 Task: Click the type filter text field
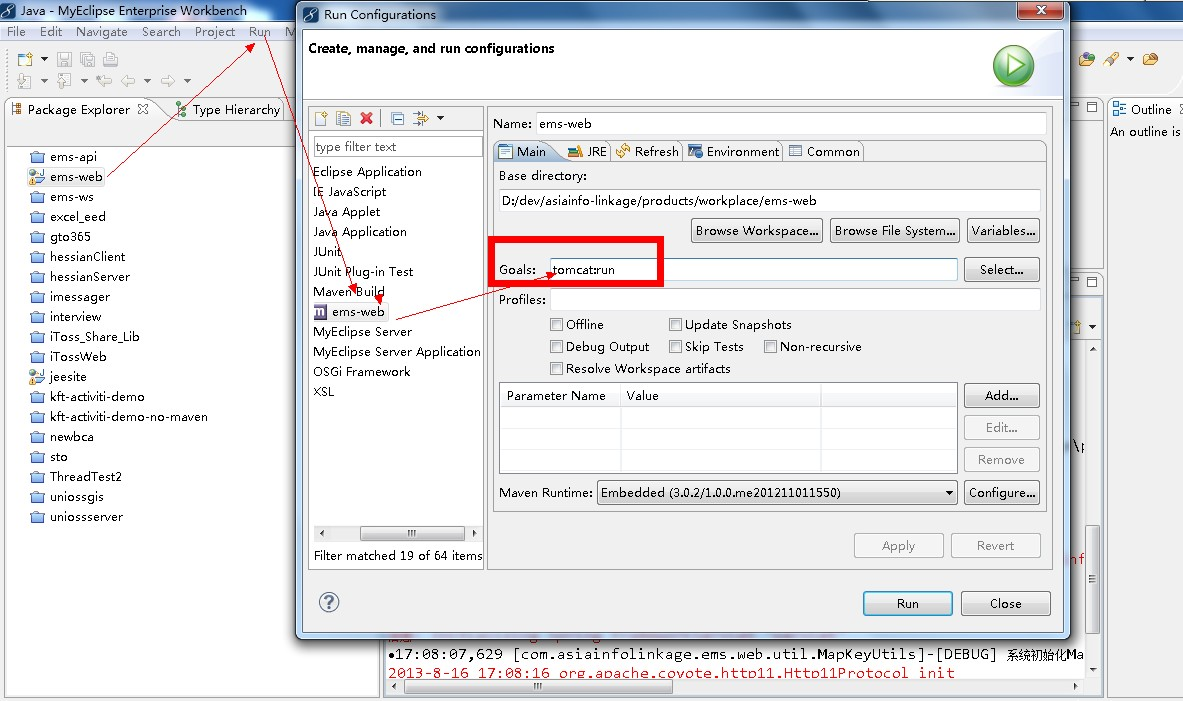pos(398,146)
